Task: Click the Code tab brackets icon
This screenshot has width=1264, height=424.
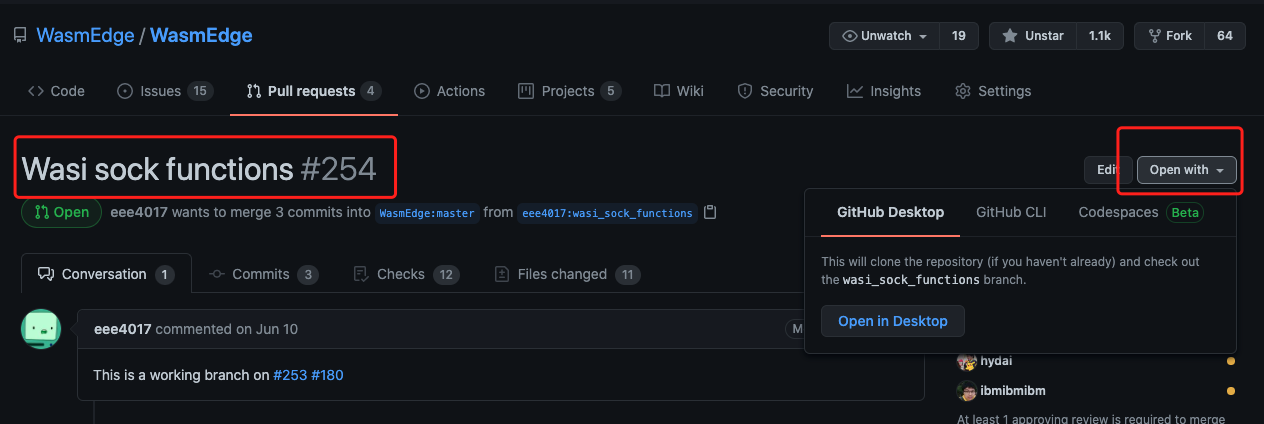Action: (x=35, y=91)
